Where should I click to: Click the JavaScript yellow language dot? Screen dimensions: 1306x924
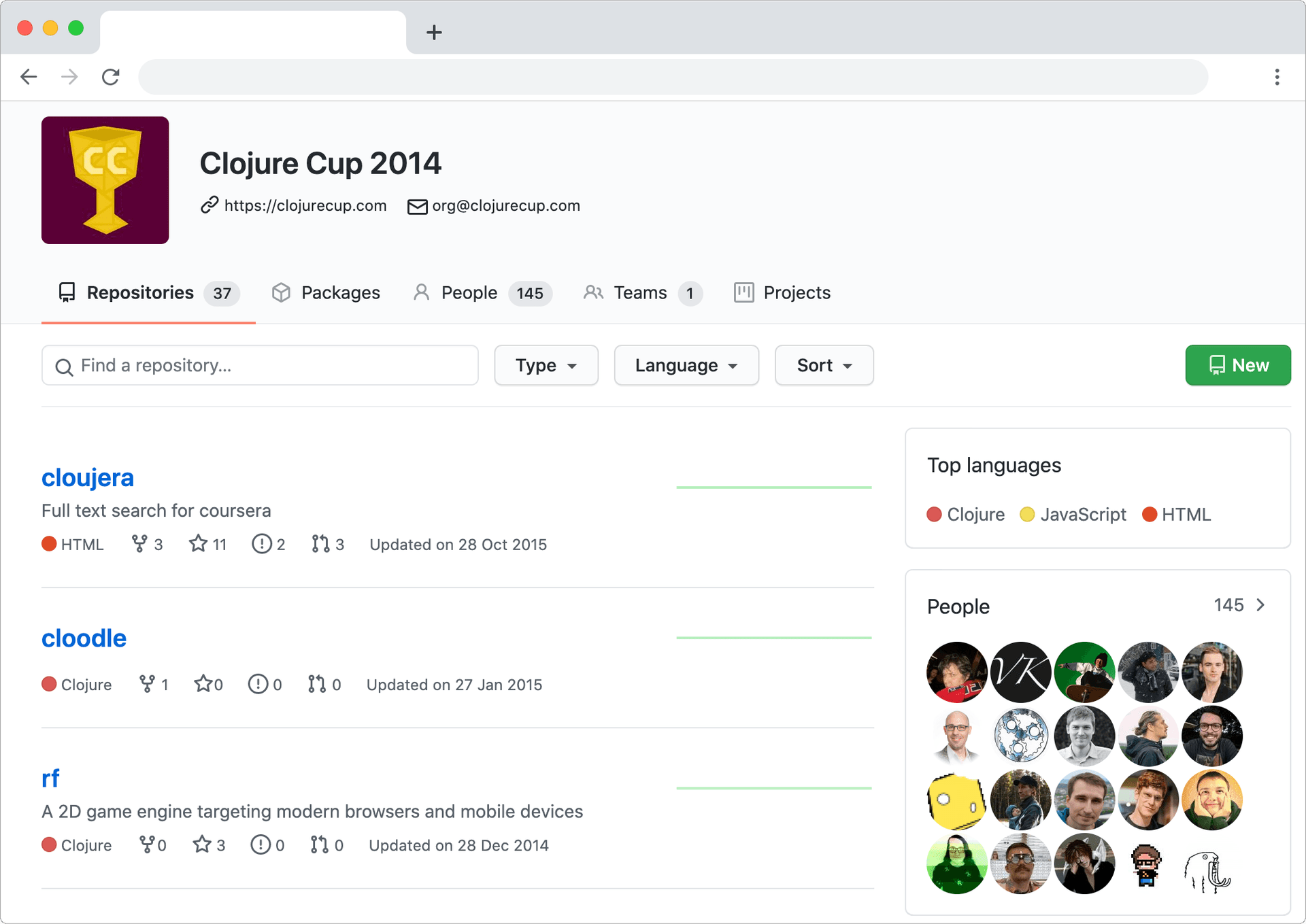click(x=1027, y=515)
